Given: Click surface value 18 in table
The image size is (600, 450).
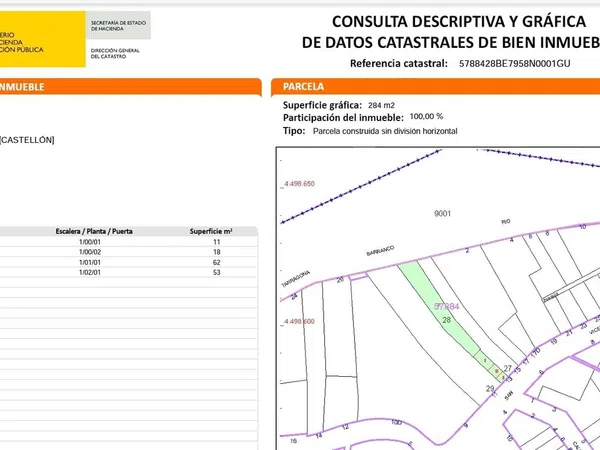Looking at the screenshot, I should tap(217, 252).
